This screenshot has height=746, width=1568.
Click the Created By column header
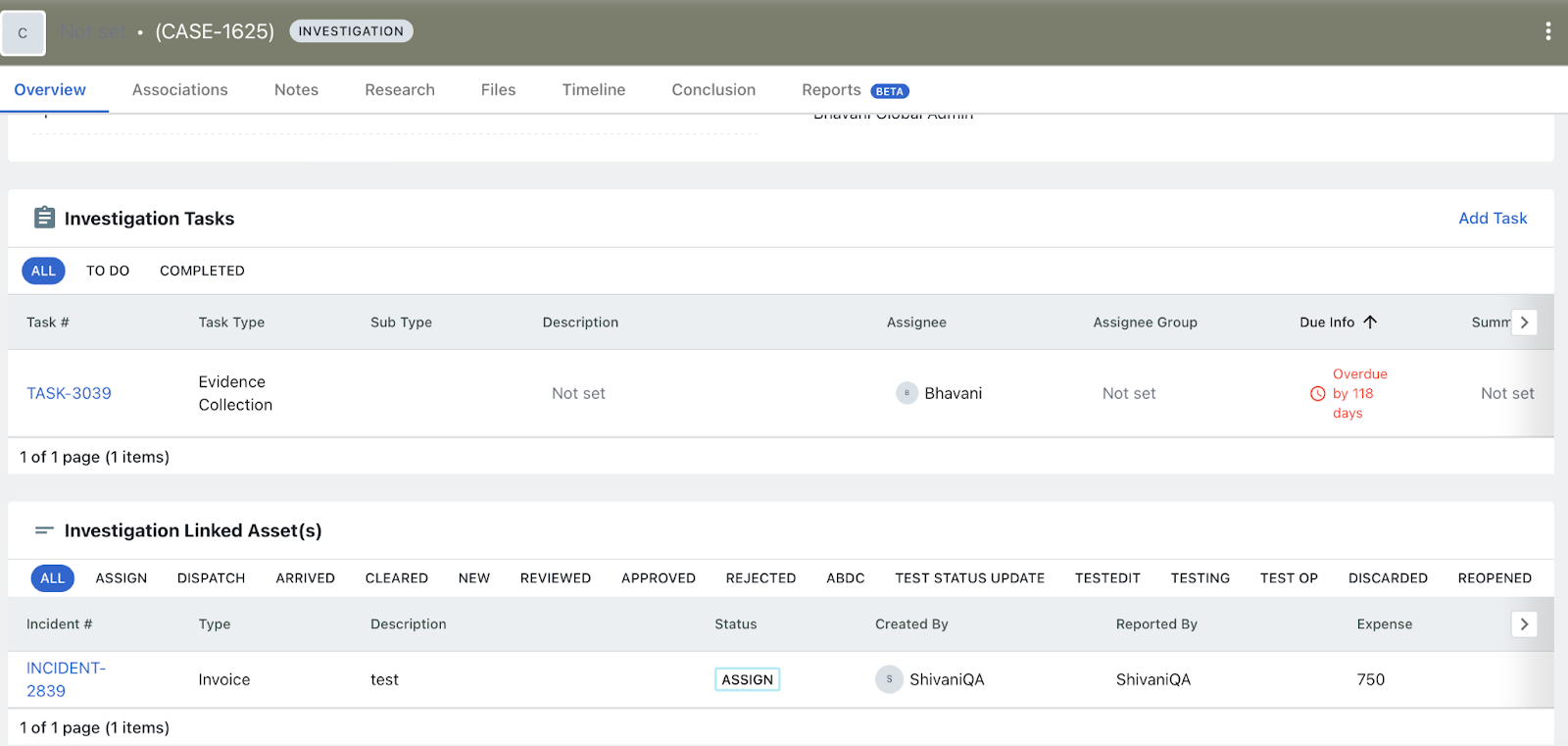click(x=911, y=624)
